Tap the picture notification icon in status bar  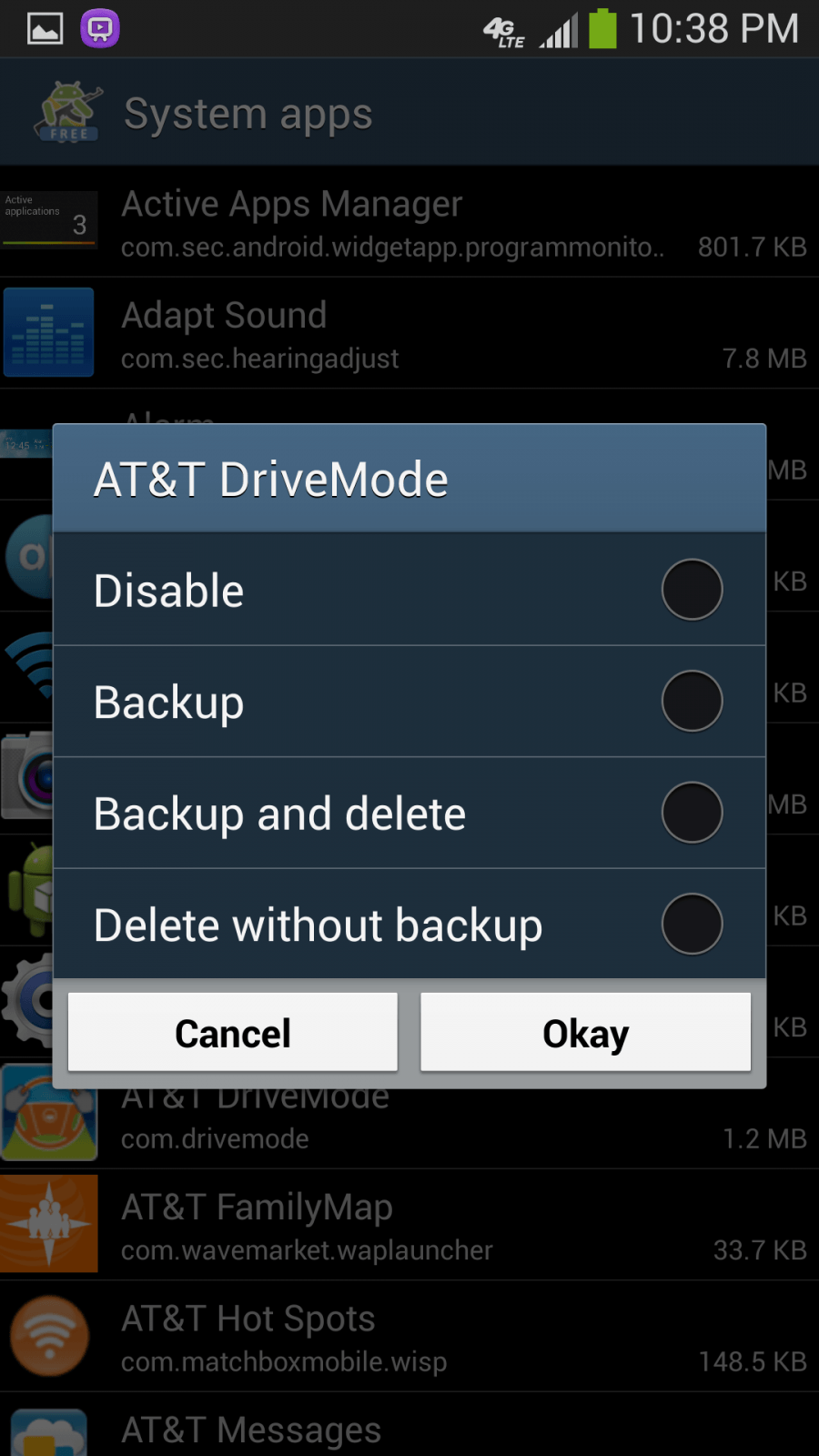[45, 29]
